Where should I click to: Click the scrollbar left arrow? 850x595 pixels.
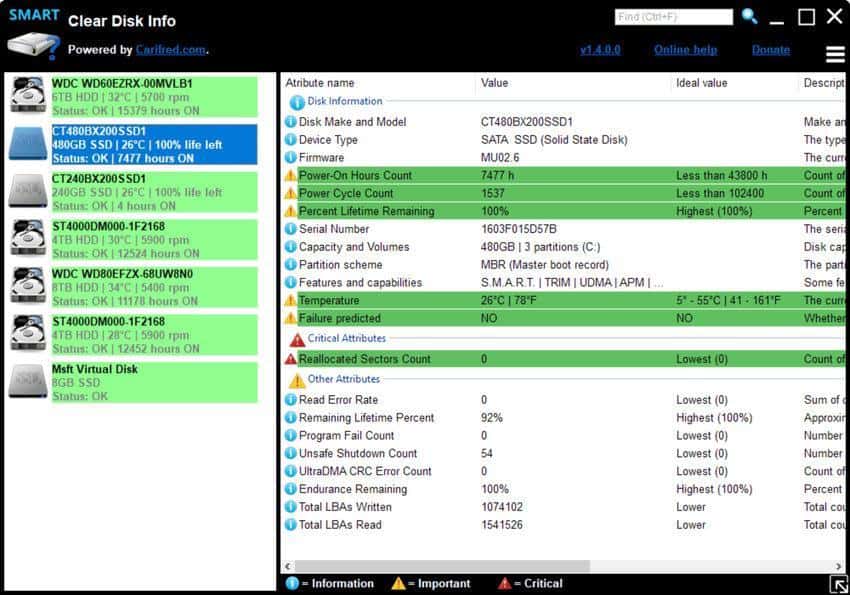point(288,566)
